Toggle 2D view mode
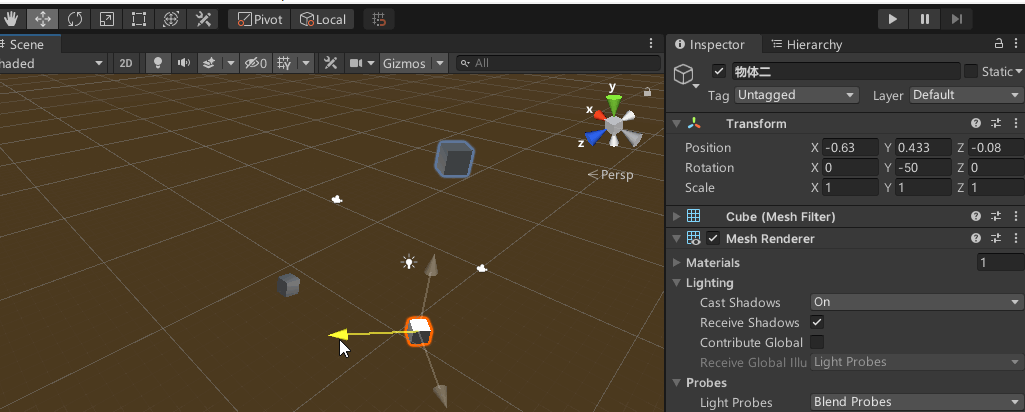Viewport: 1025px width, 412px height. point(126,63)
